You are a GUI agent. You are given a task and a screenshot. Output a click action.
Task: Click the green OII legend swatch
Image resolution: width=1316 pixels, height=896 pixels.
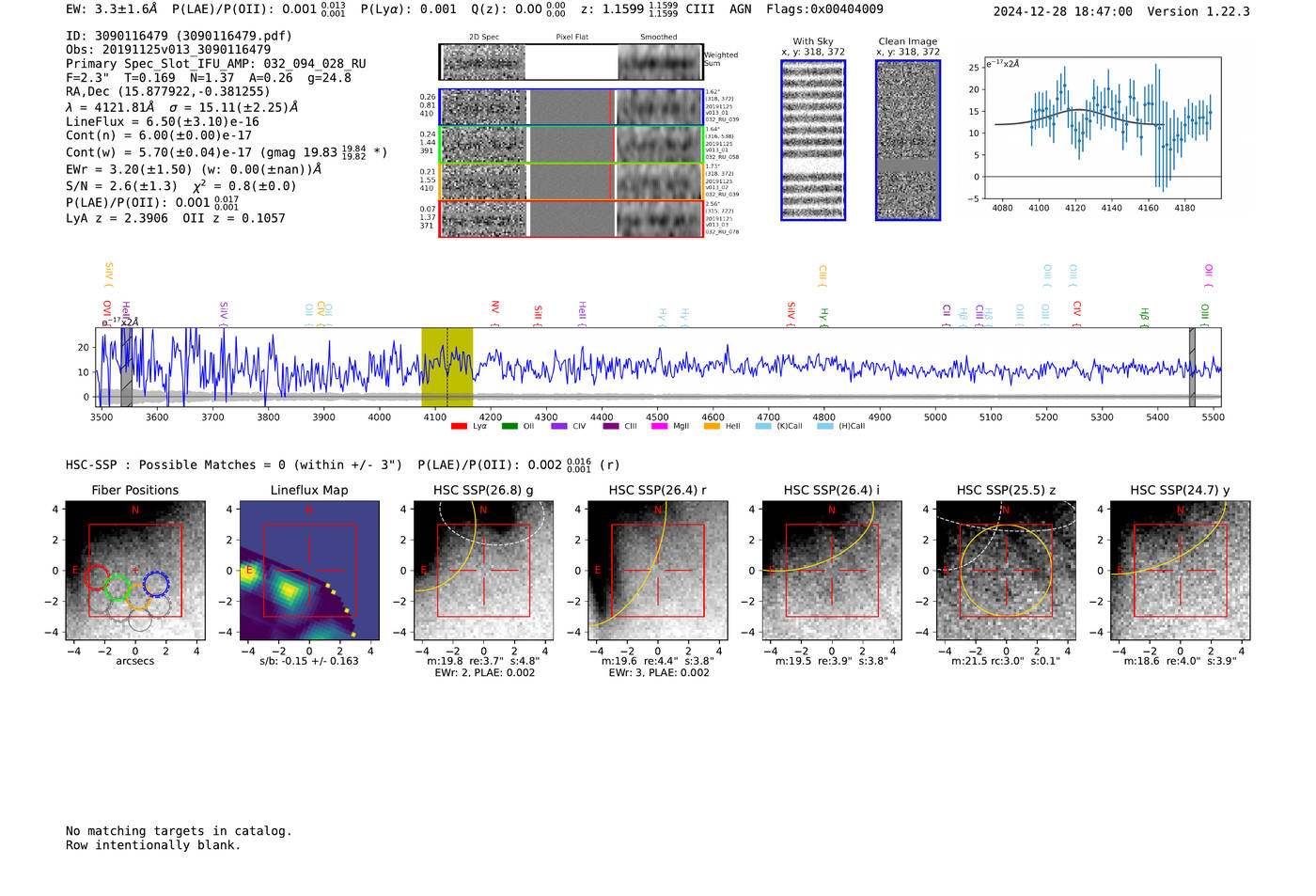pos(509,426)
